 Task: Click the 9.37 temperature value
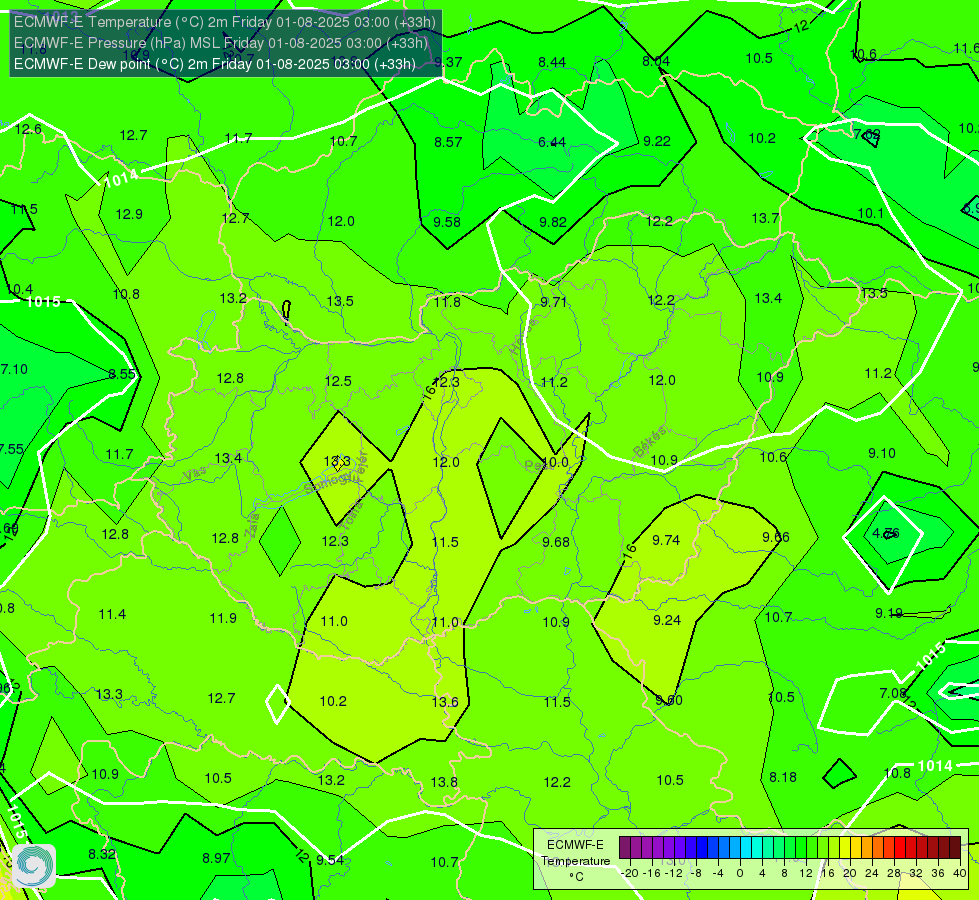448,62
